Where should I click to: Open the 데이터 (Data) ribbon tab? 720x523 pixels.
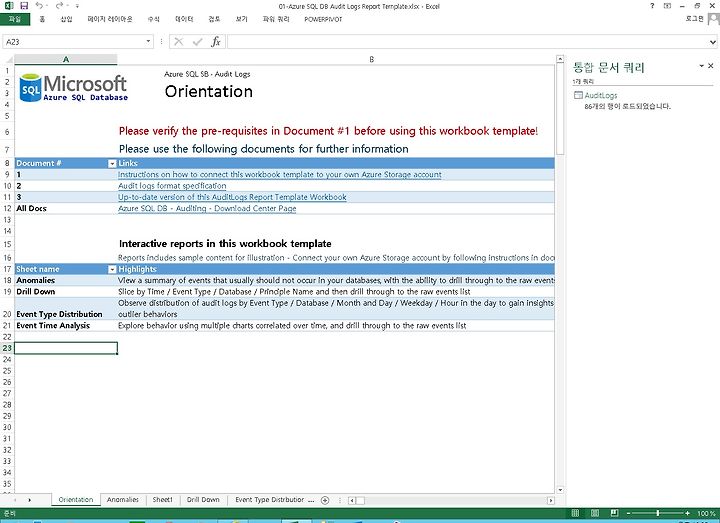184,19
